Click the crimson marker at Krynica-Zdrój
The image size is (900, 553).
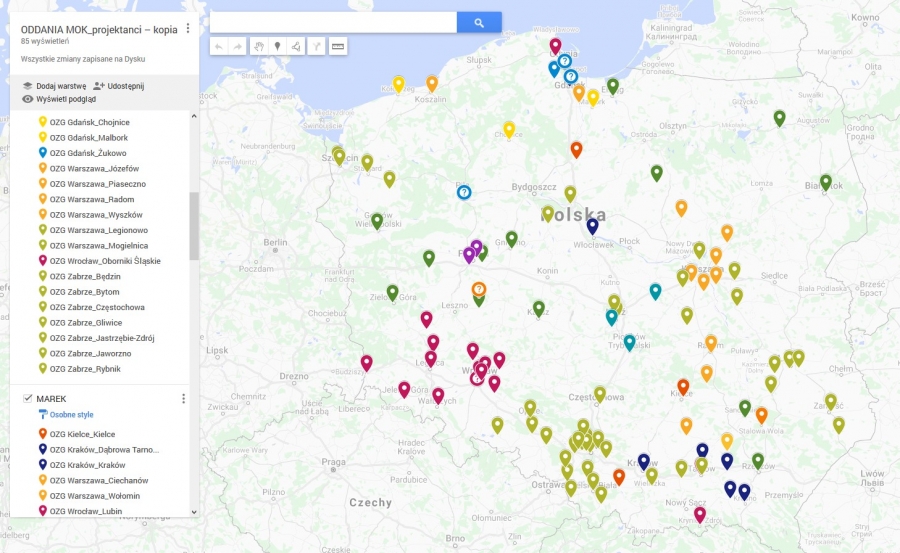coord(699,514)
